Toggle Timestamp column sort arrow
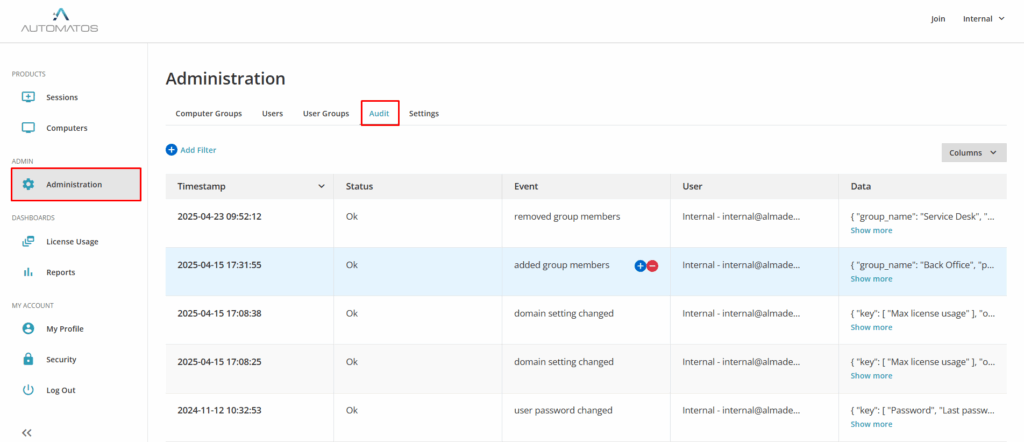1024x442 pixels. pyautogui.click(x=321, y=186)
